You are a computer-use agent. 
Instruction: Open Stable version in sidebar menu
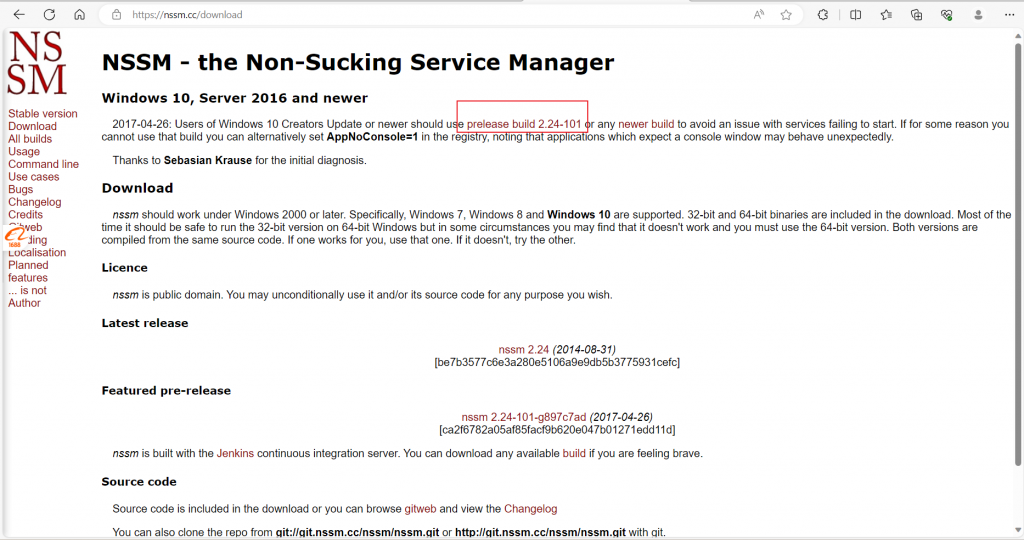42,114
